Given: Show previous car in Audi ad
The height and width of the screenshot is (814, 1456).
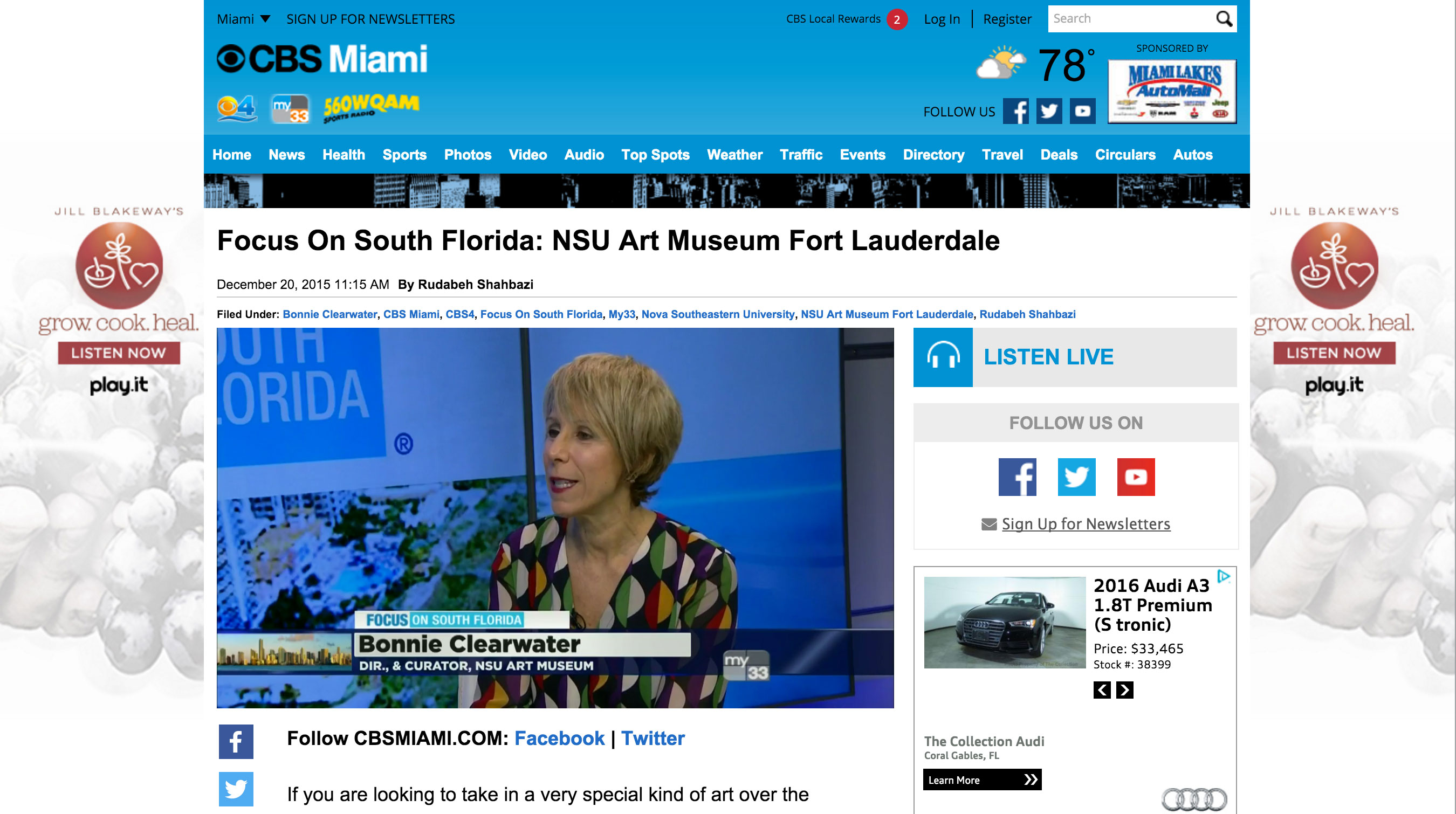Looking at the screenshot, I should coord(1102,689).
